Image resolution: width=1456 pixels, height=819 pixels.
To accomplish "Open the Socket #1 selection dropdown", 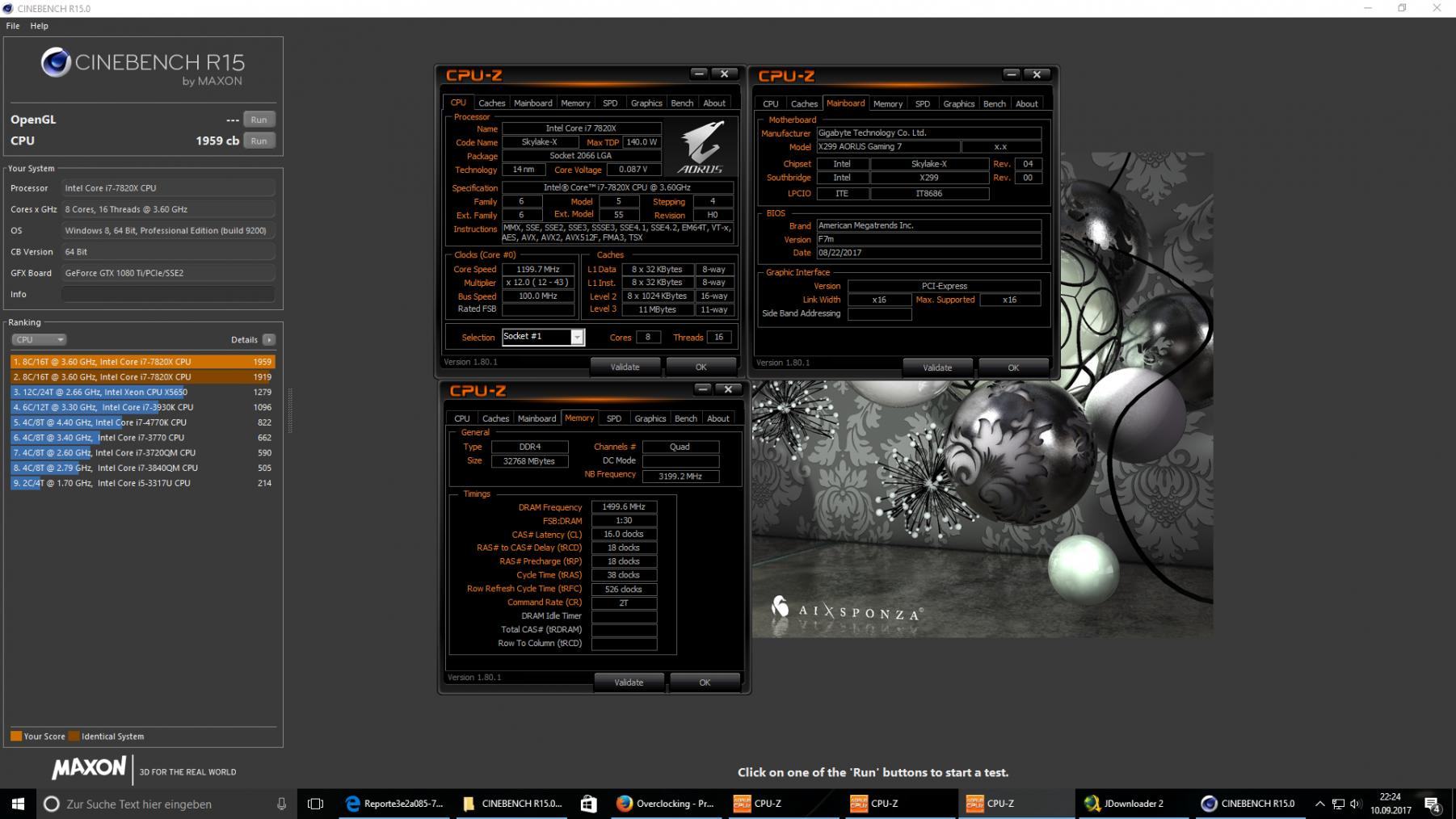I will click(x=578, y=338).
